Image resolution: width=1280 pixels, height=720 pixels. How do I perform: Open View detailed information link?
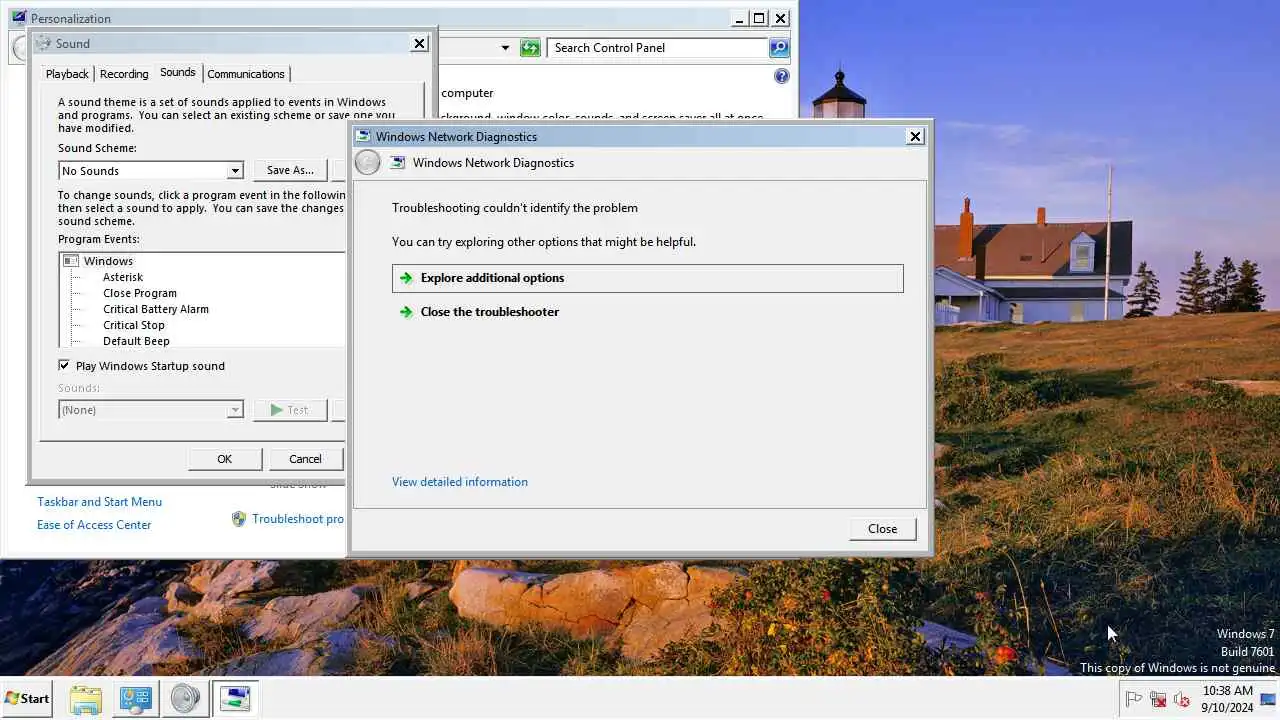[460, 482]
